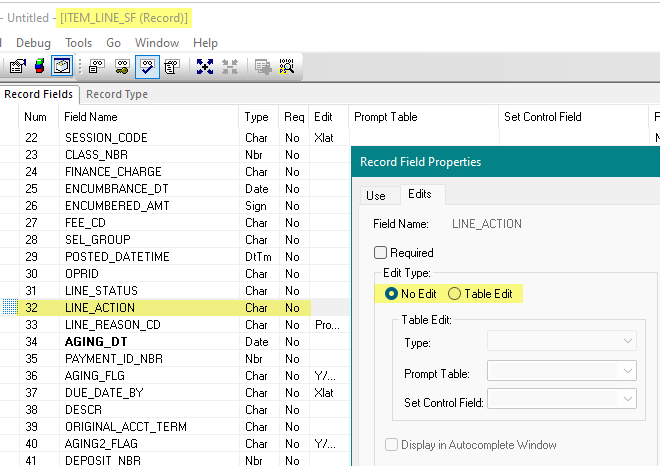
Task: Expand the Prompt Table dropdown
Action: pyautogui.click(x=561, y=371)
